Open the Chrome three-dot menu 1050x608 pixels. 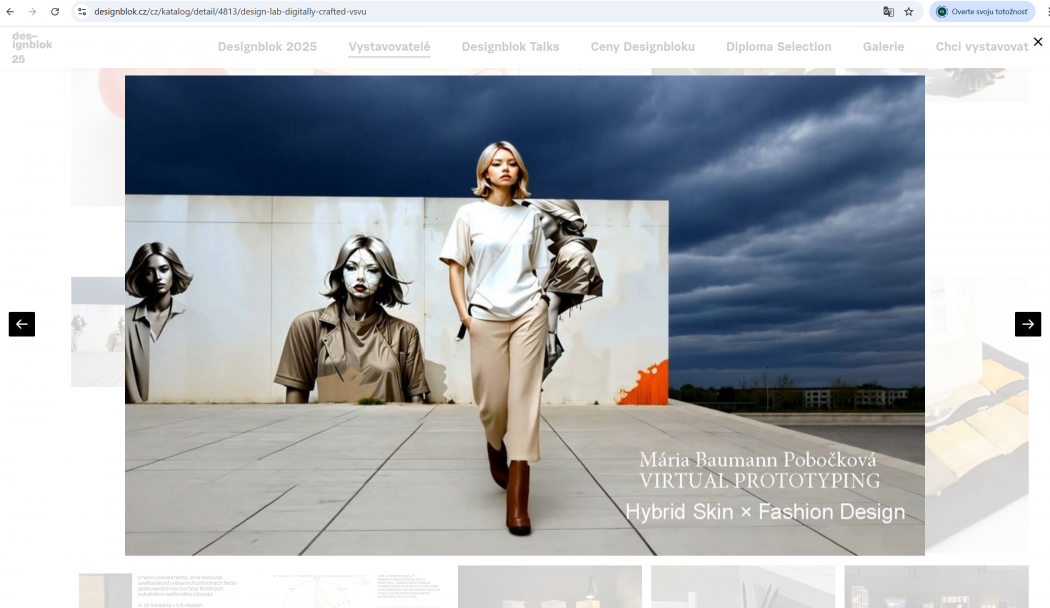pyautogui.click(x=1048, y=12)
